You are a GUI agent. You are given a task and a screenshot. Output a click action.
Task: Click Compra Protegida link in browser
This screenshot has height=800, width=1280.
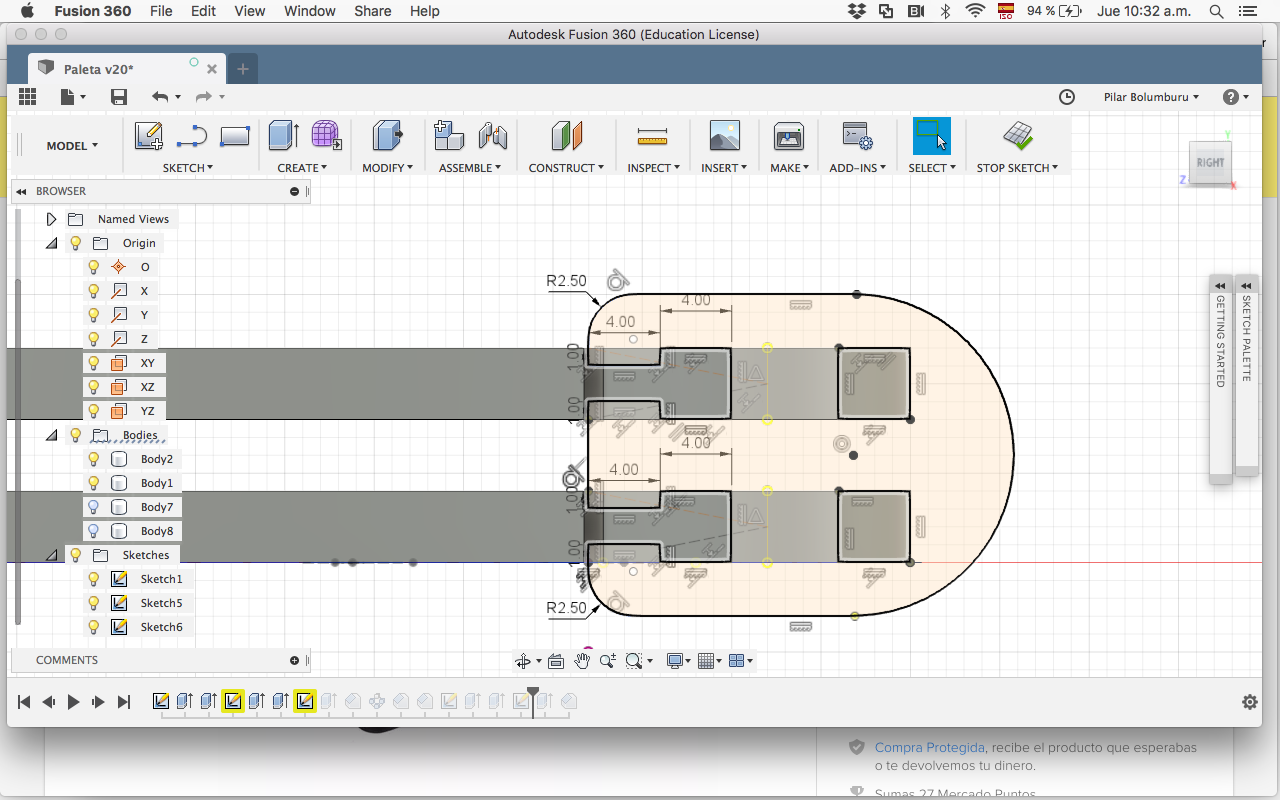pyautogui.click(x=929, y=747)
